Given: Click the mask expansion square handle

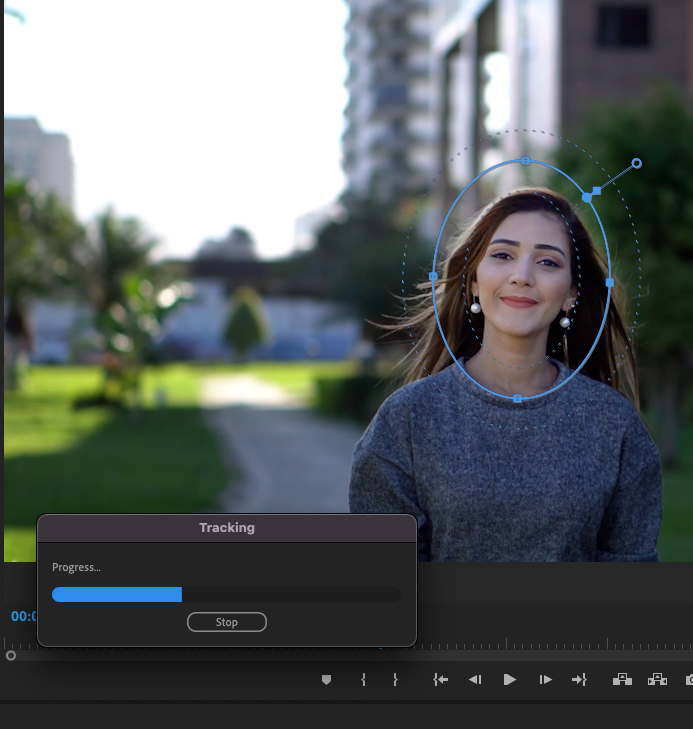Looking at the screenshot, I should click(597, 190).
